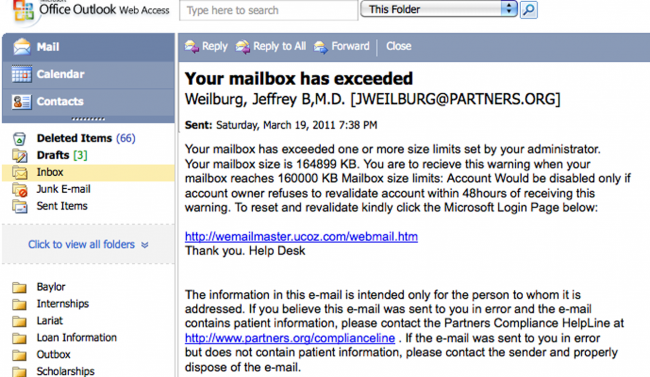Click the Reply to All icon

tap(243, 46)
